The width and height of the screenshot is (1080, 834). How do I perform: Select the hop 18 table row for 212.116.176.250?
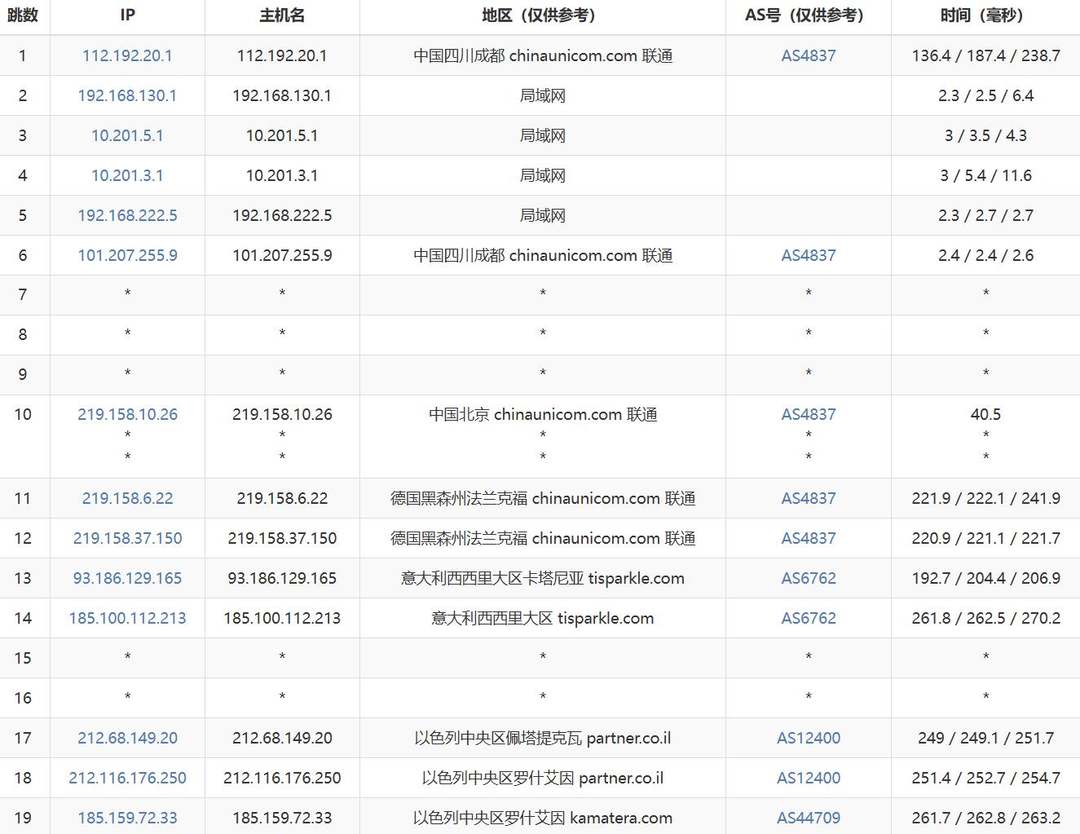point(540,777)
